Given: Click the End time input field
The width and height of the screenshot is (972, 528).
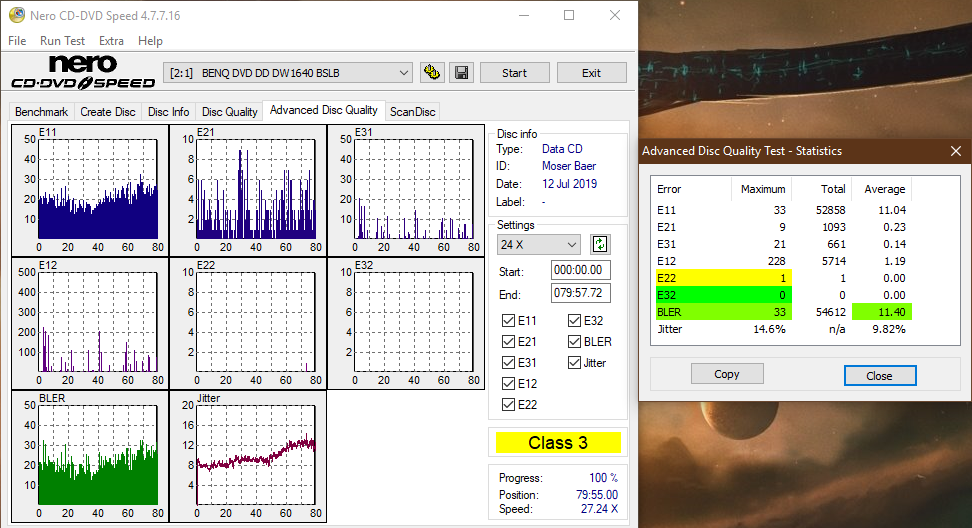Looking at the screenshot, I should (x=580, y=293).
